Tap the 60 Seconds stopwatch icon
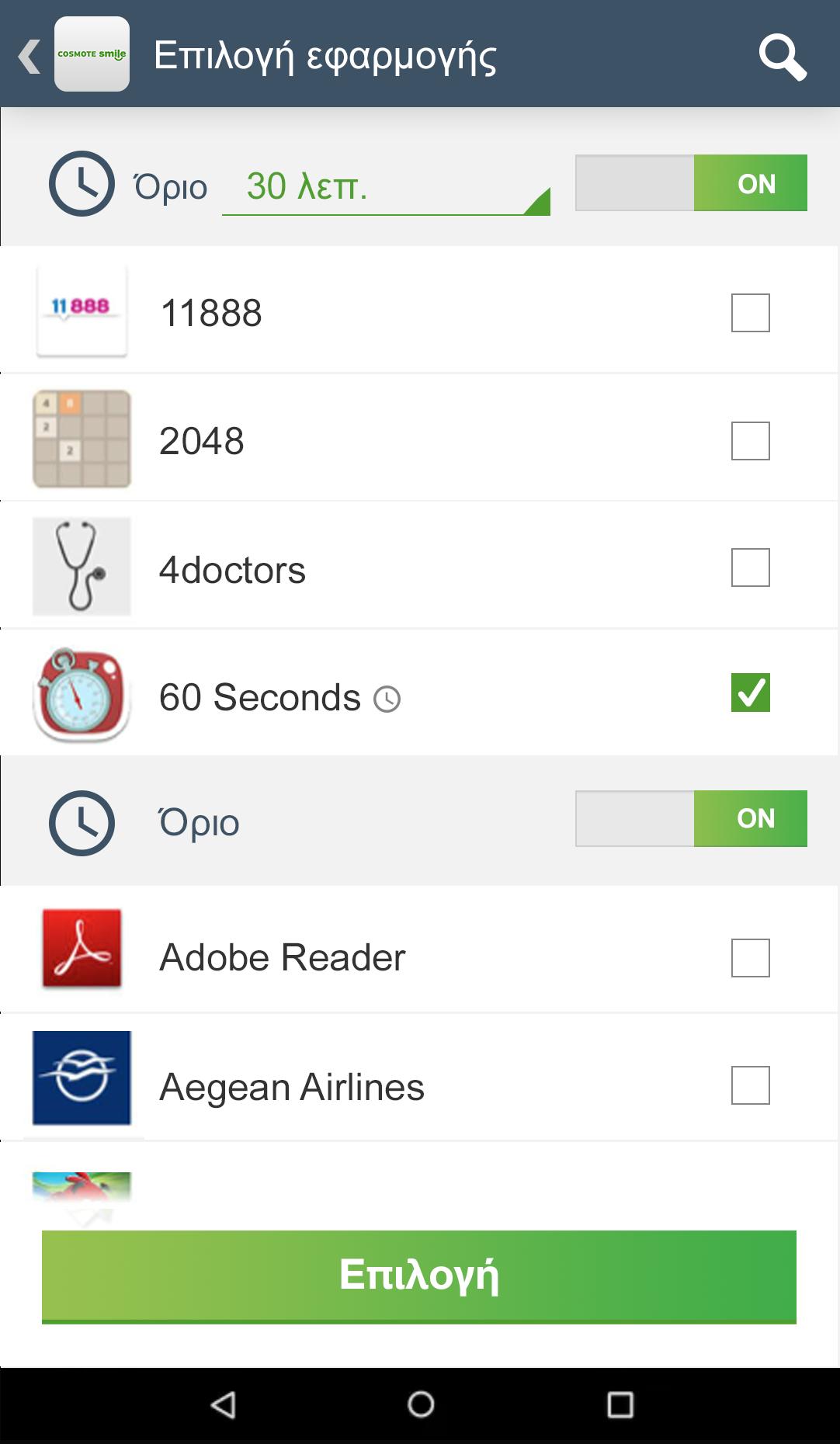Image resolution: width=840 pixels, height=1444 pixels. (x=82, y=695)
